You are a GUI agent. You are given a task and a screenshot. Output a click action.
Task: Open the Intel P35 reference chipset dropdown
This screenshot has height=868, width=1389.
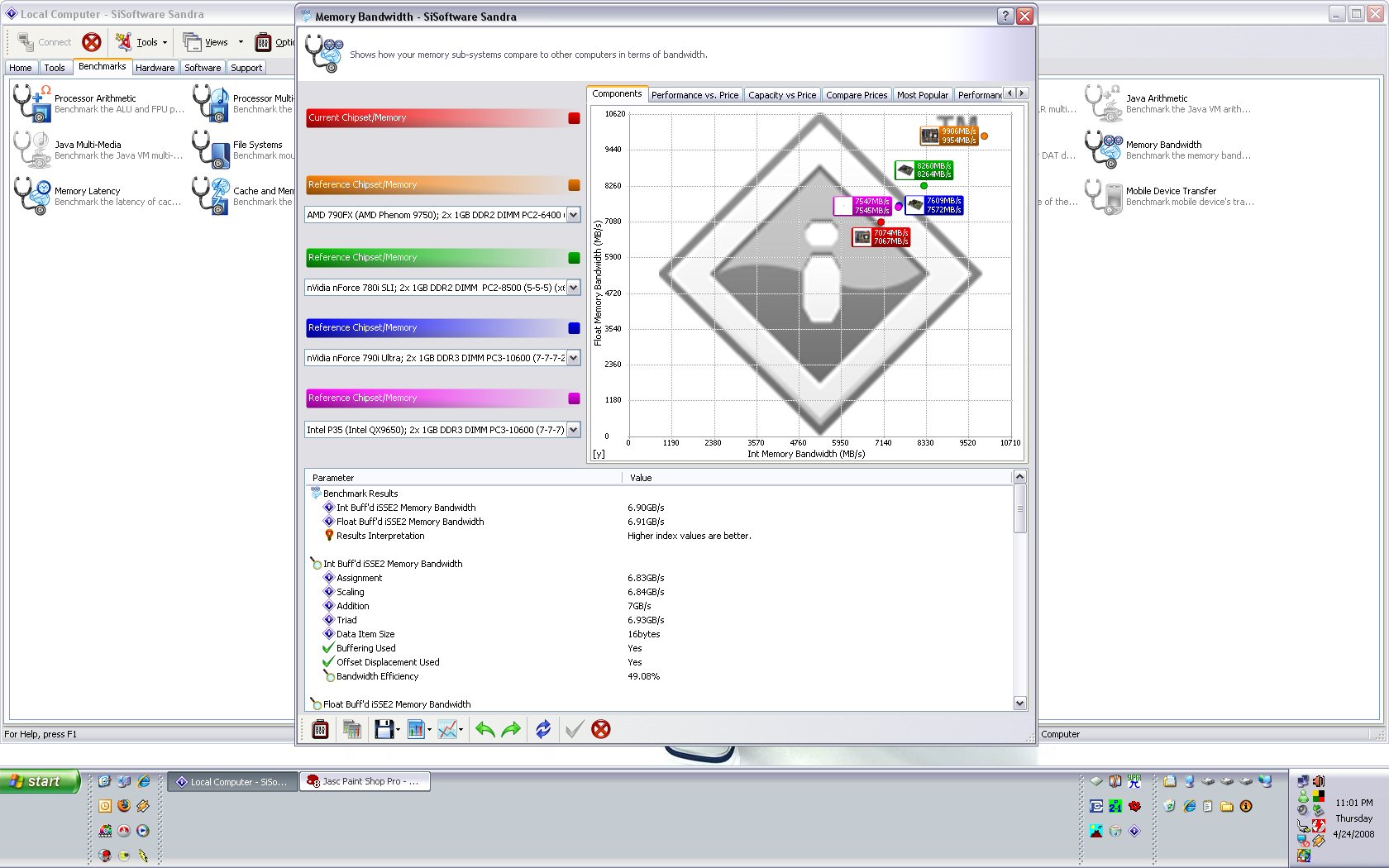(573, 430)
